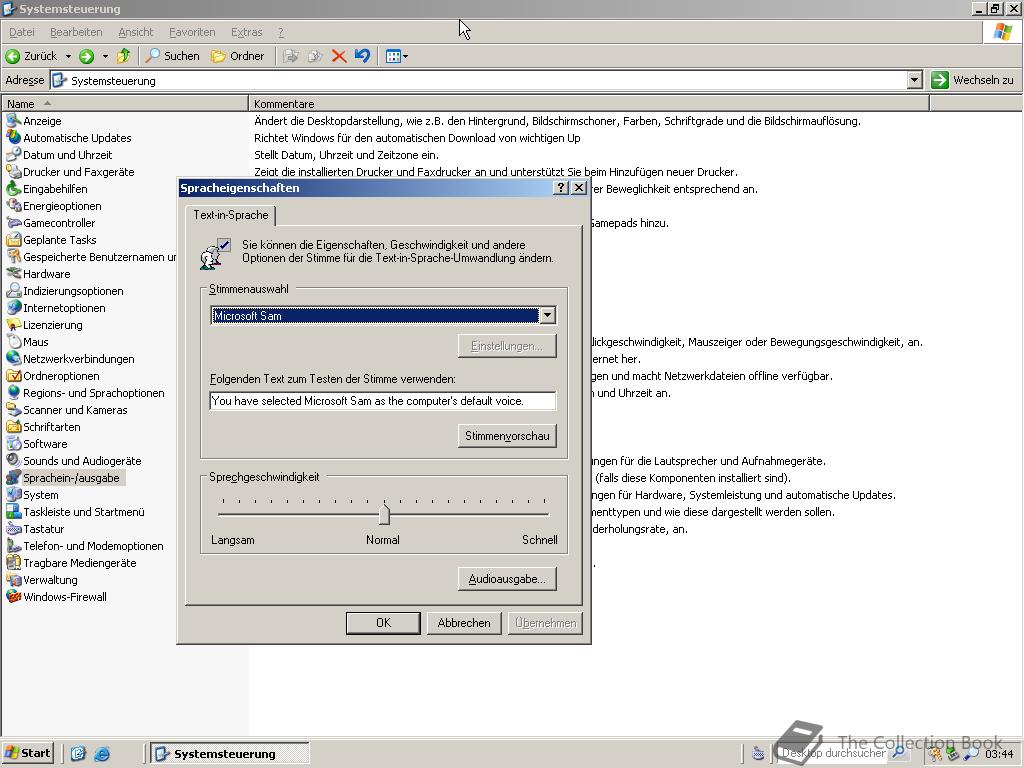
Task: Open the Internetoptionen icon
Action: click(13, 308)
